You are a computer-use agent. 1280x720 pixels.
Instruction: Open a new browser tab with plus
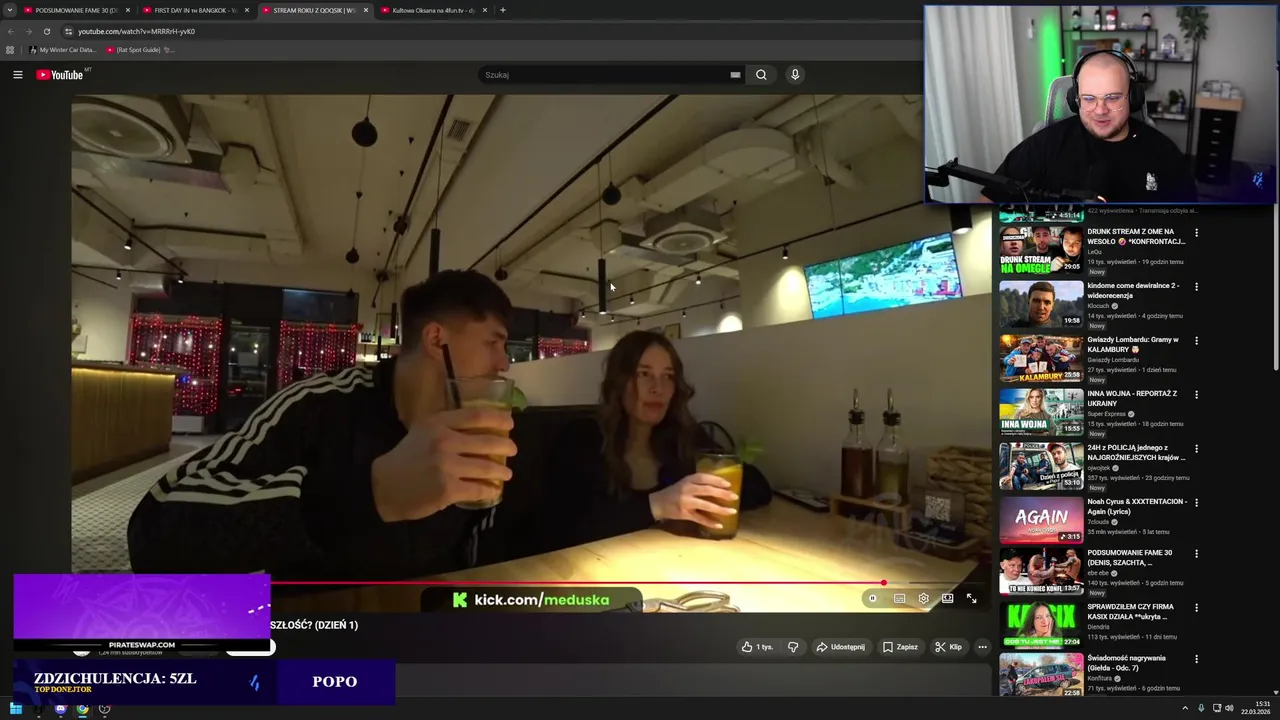coord(502,10)
